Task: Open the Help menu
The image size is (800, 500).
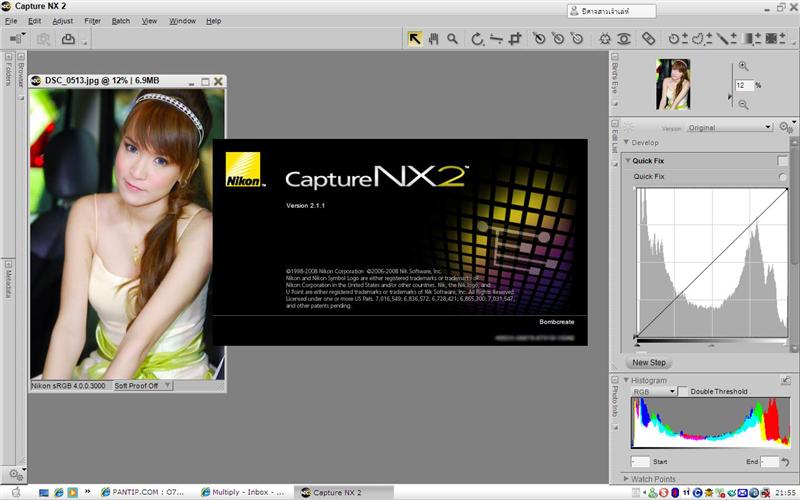Action: [x=213, y=21]
